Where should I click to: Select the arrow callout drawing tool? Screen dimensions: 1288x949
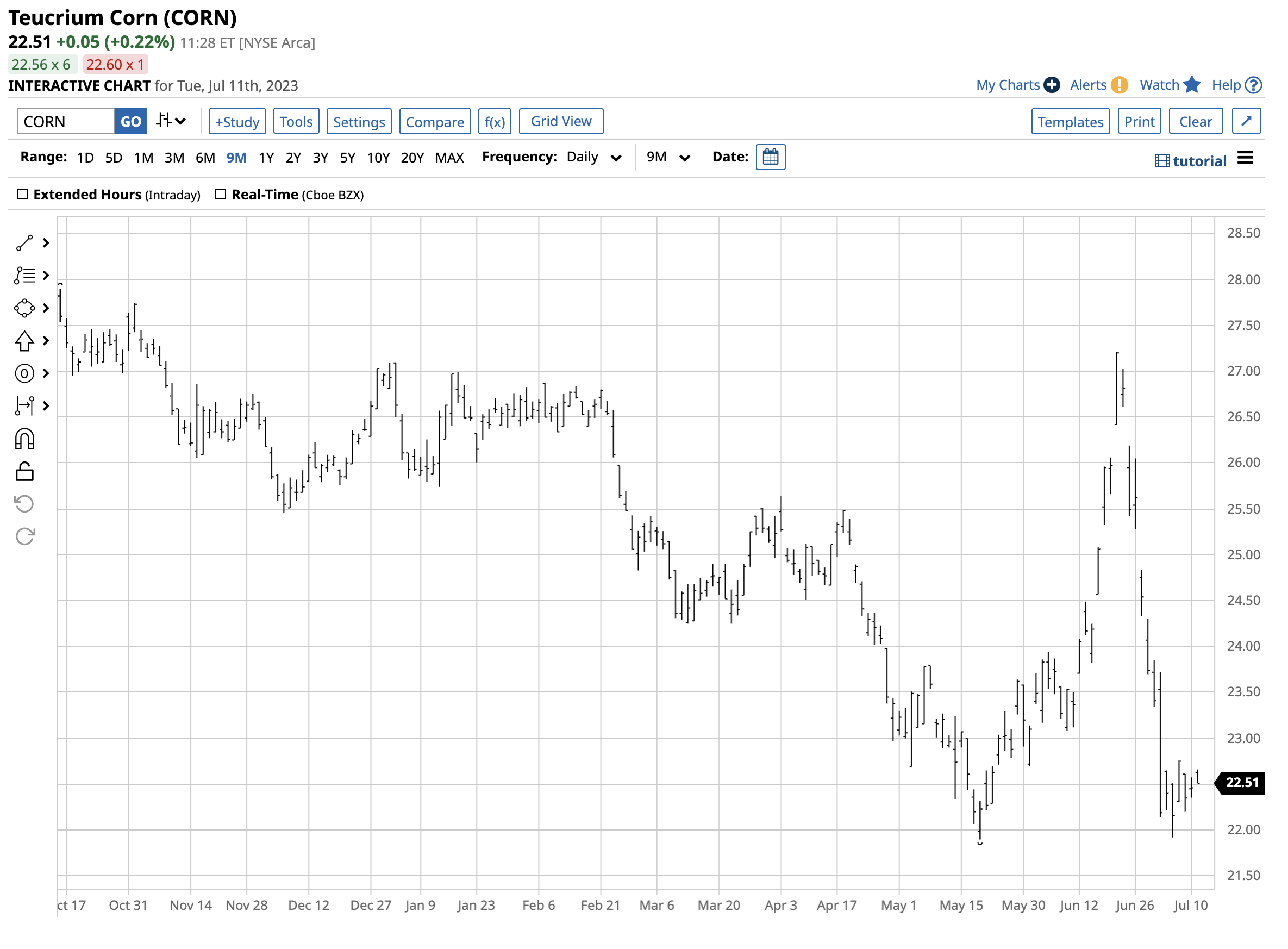tap(24, 341)
